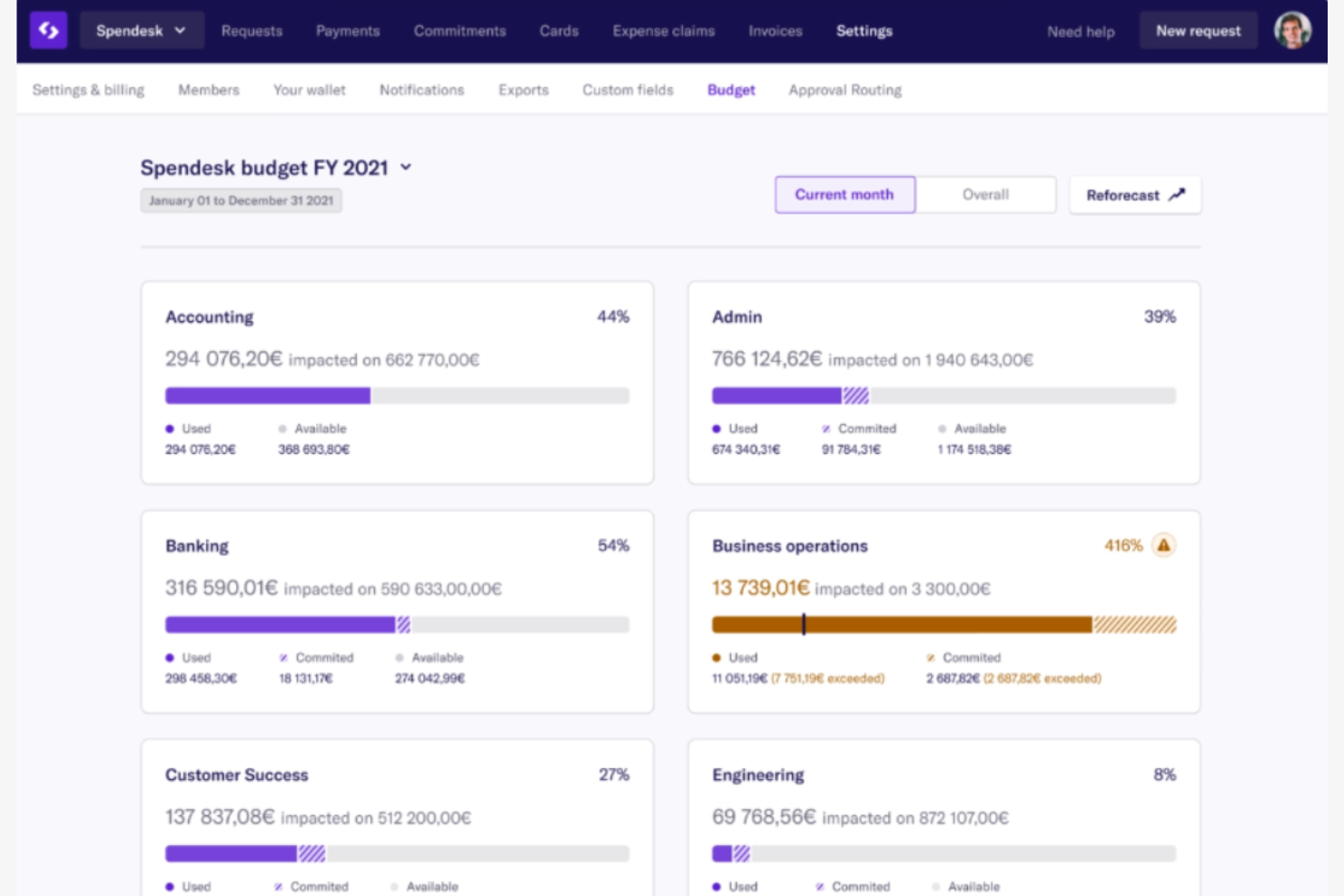Click the Used legend dot under Engineering
The width and height of the screenshot is (1344, 896).
(716, 886)
